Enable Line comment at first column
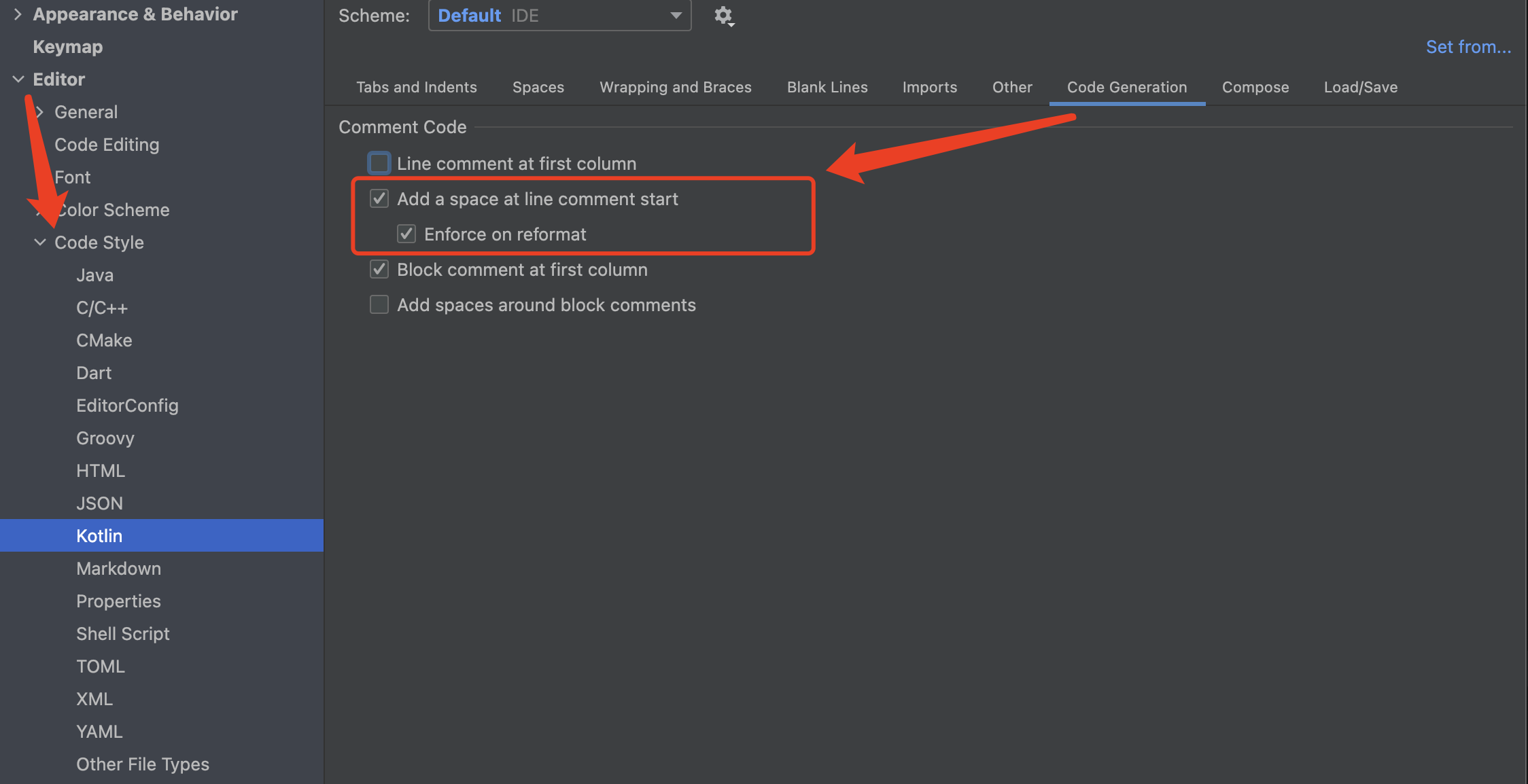The image size is (1528, 784). click(379, 163)
